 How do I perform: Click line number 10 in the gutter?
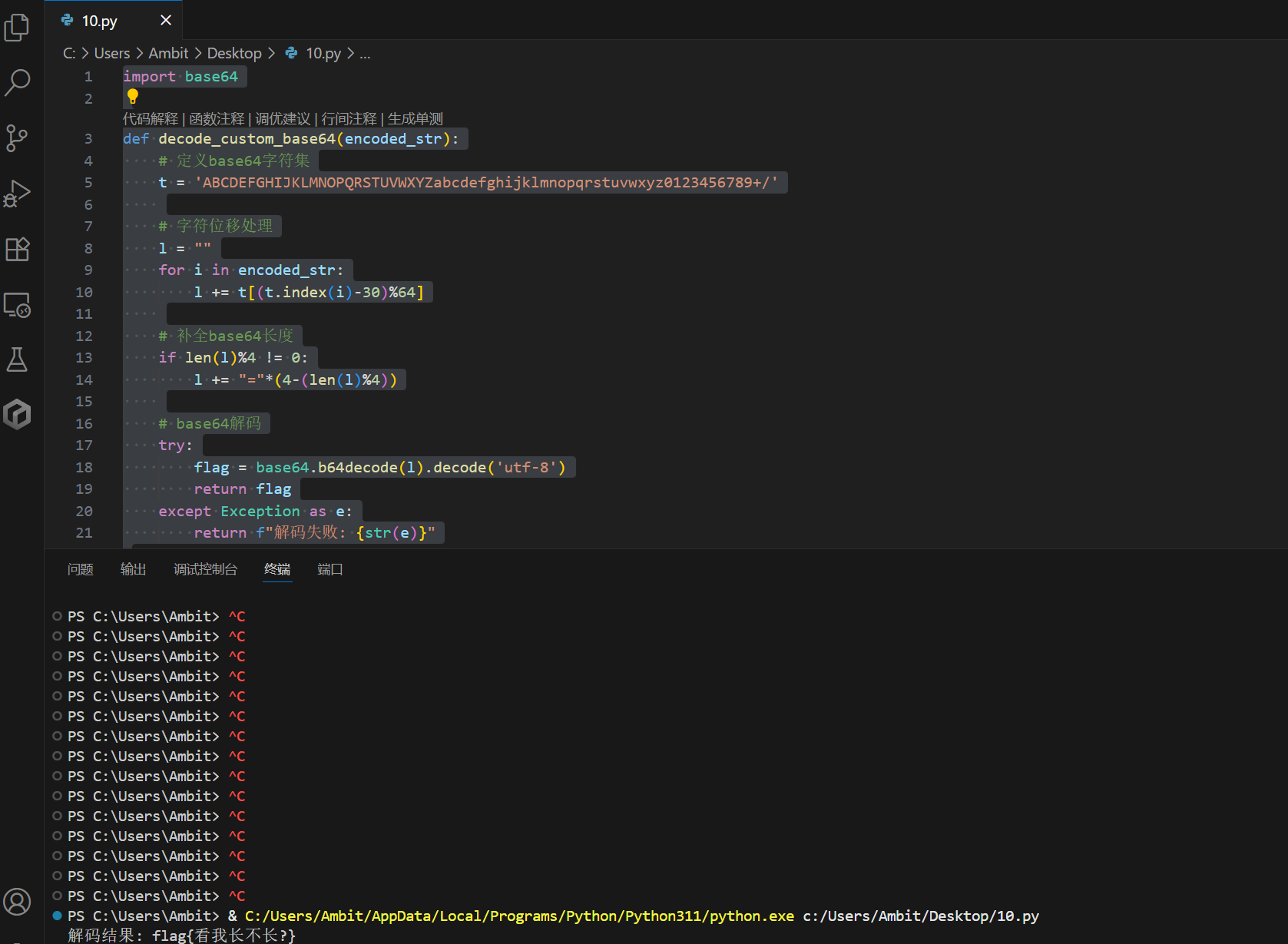(84, 292)
